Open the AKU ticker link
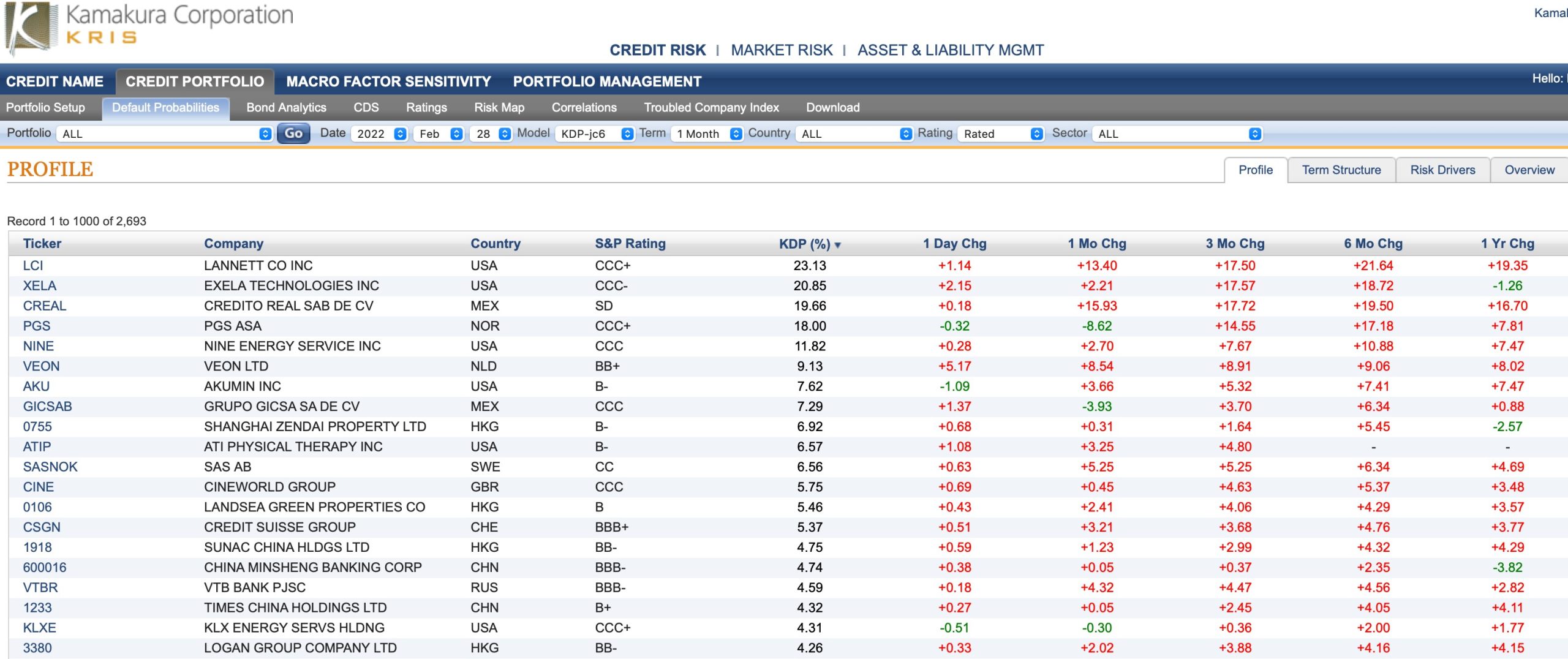1568x659 pixels. pyautogui.click(x=36, y=386)
